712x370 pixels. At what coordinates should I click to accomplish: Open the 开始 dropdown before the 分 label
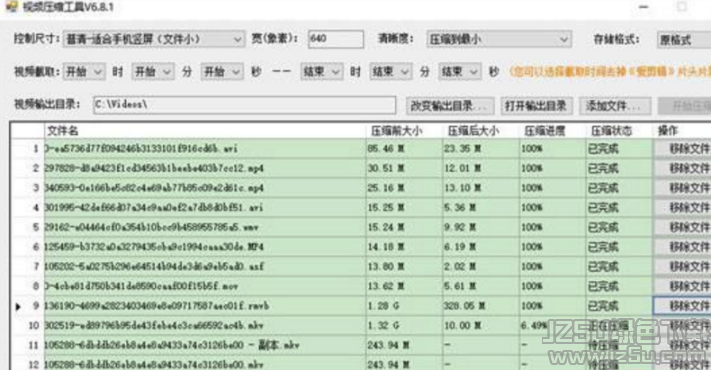point(153,72)
